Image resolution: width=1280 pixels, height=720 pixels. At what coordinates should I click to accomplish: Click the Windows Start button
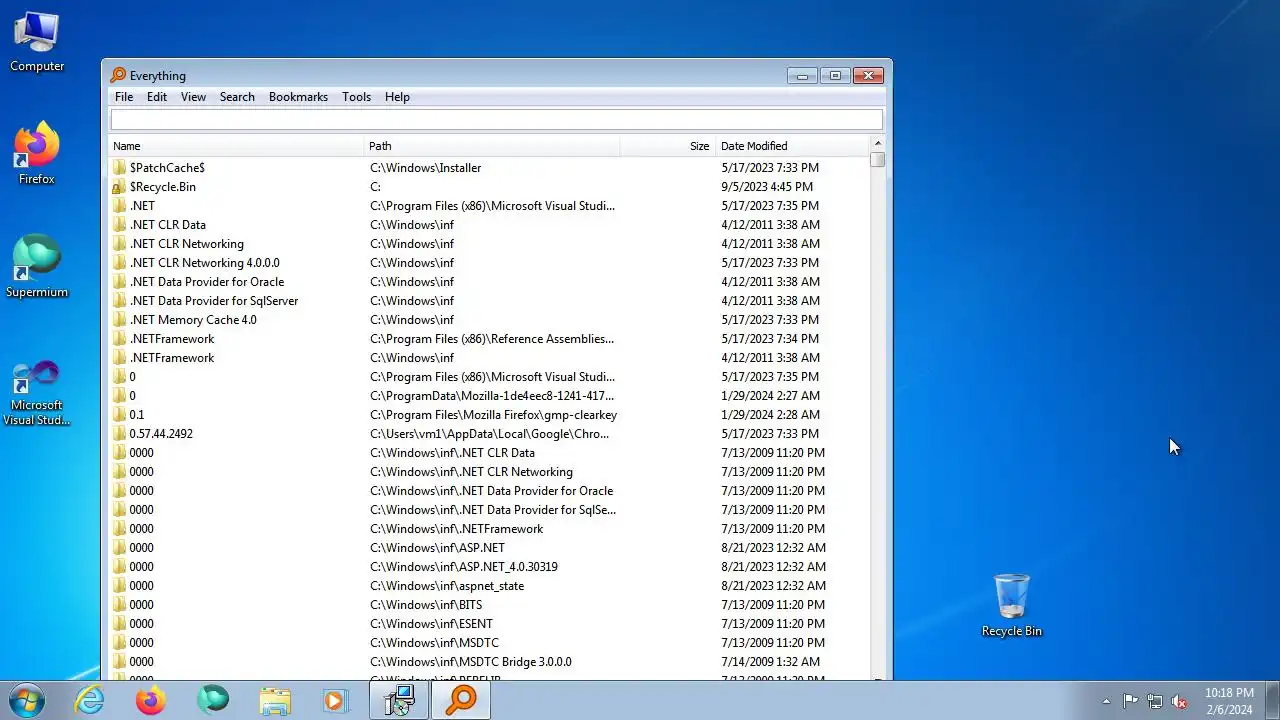pos(26,700)
